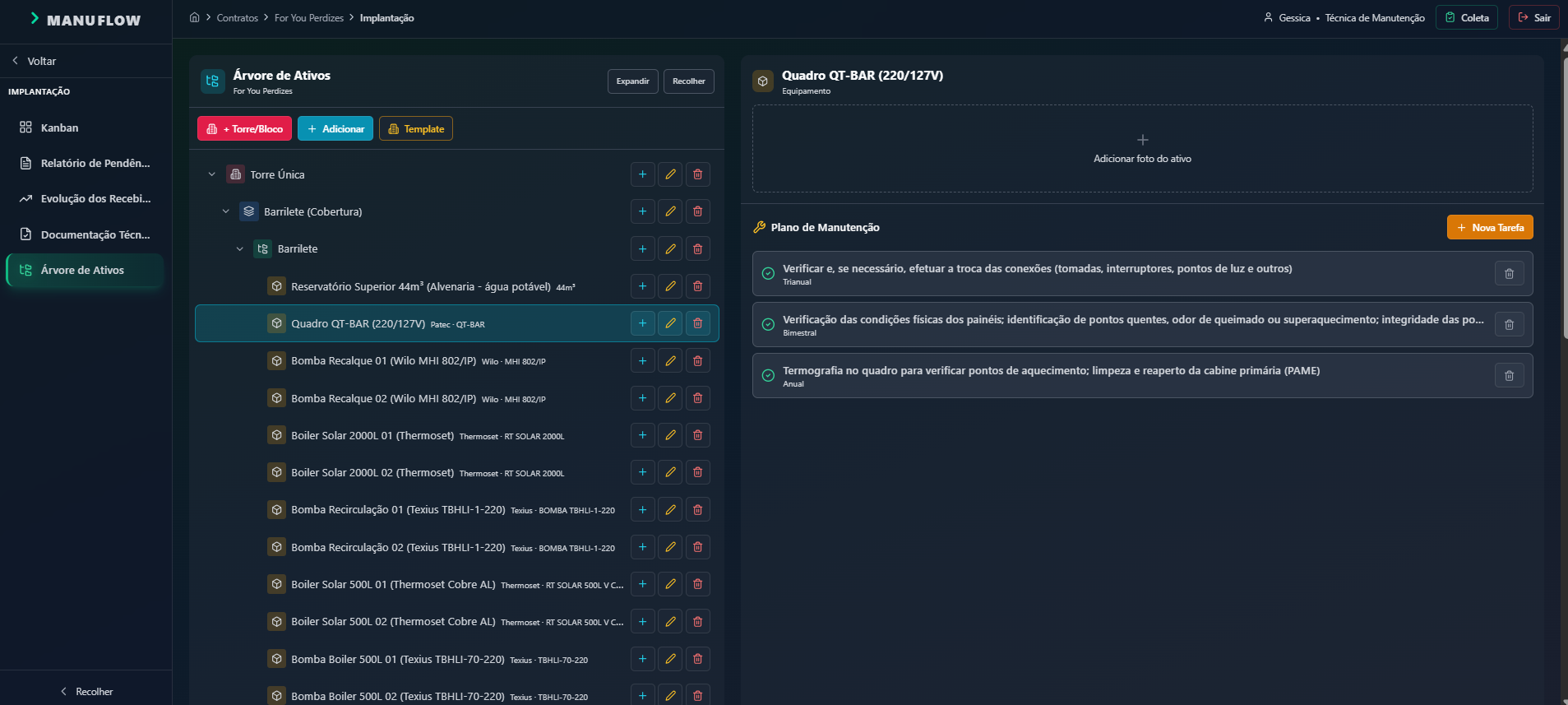The height and width of the screenshot is (705, 1568).
Task: Select Bomba Boiler 500L 02 row
Action: coord(457,694)
